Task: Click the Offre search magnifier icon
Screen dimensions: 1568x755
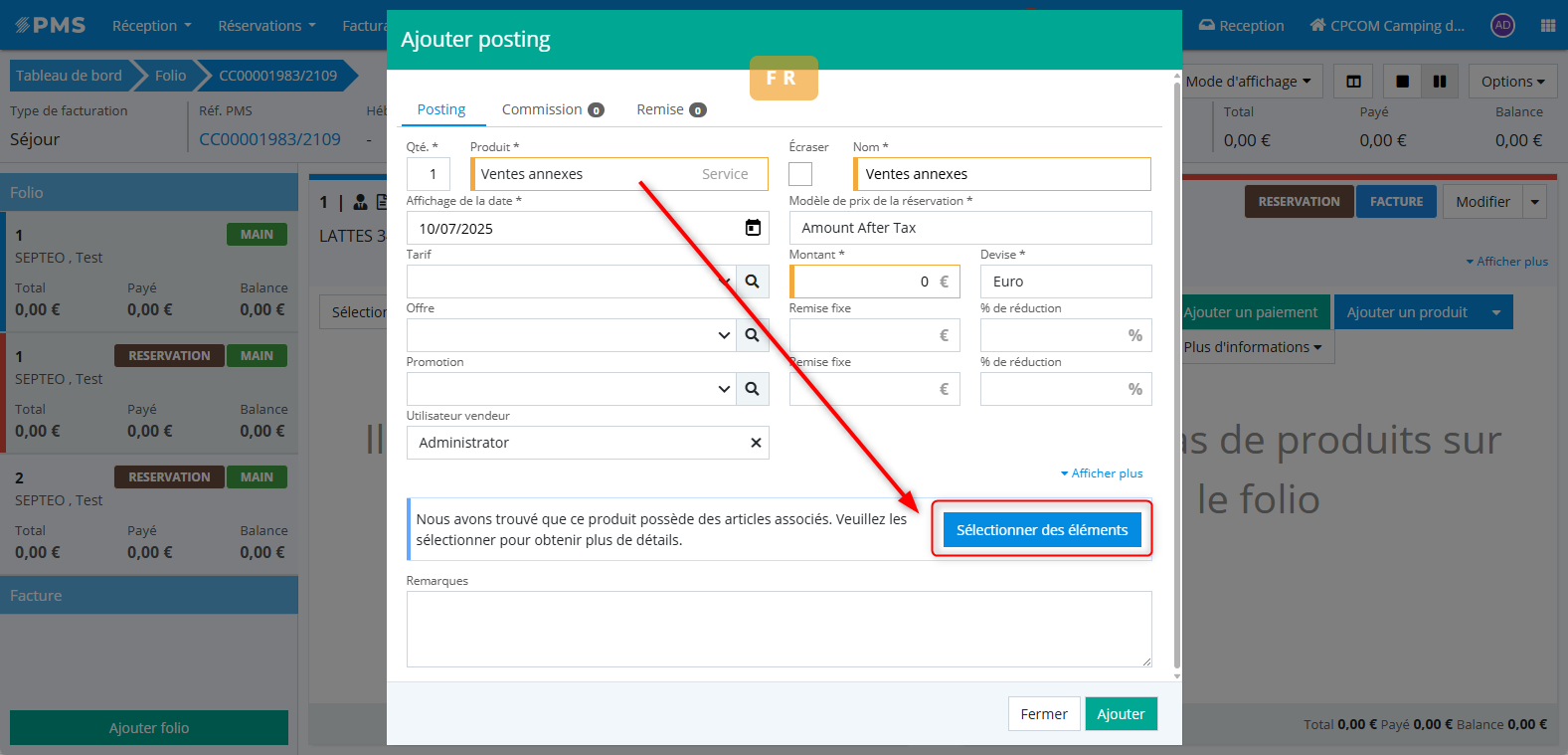Action: (753, 335)
